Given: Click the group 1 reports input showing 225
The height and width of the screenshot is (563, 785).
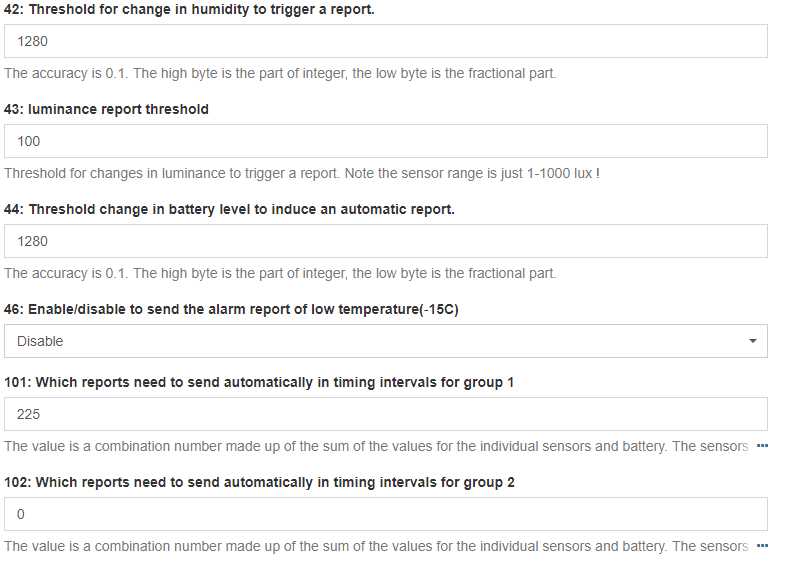Looking at the screenshot, I should pos(385,414).
